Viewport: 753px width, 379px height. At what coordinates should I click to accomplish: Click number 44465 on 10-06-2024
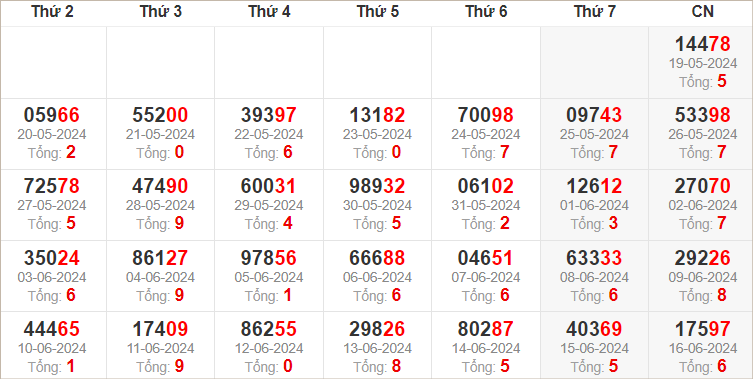click(52, 329)
